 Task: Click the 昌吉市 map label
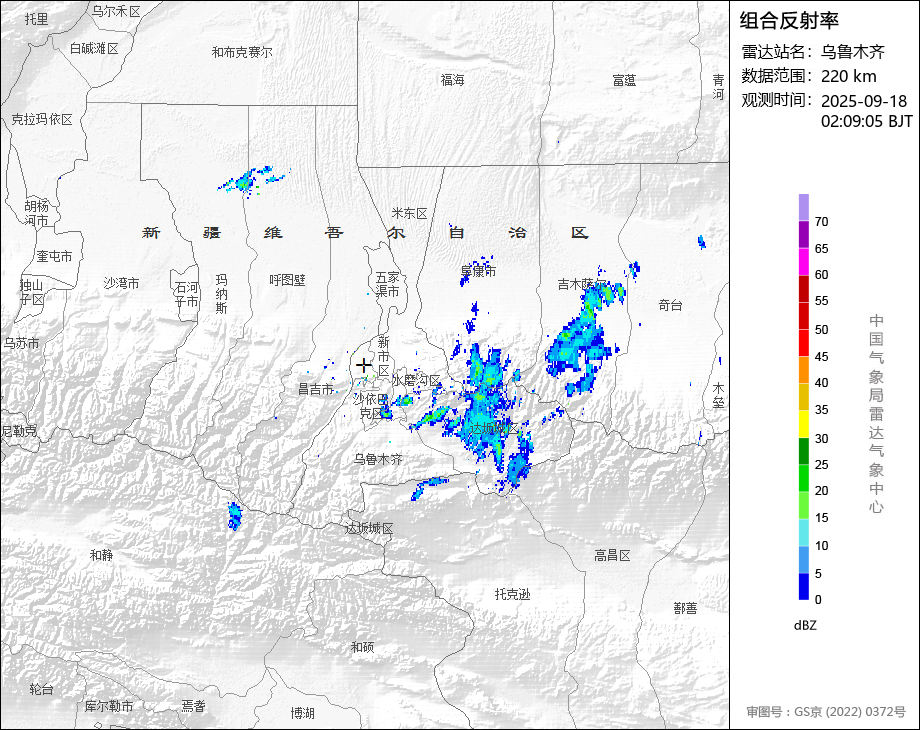(x=316, y=389)
